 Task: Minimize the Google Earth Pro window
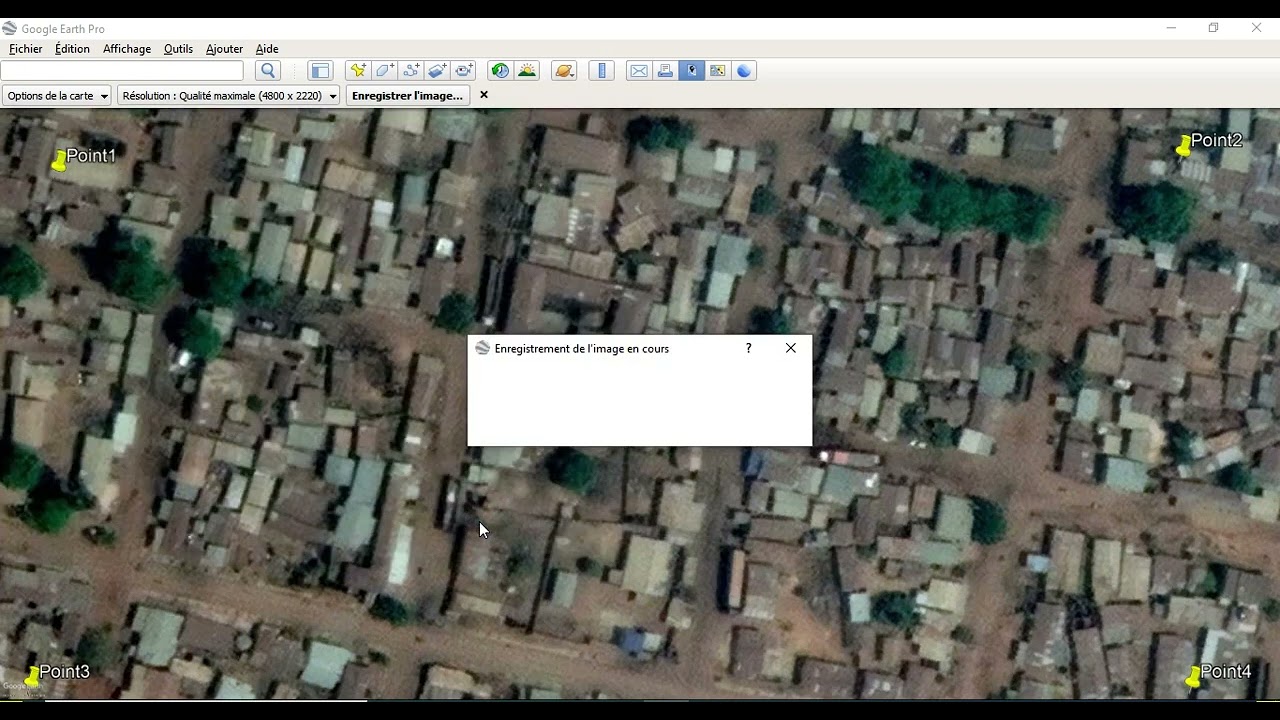tap(1171, 28)
